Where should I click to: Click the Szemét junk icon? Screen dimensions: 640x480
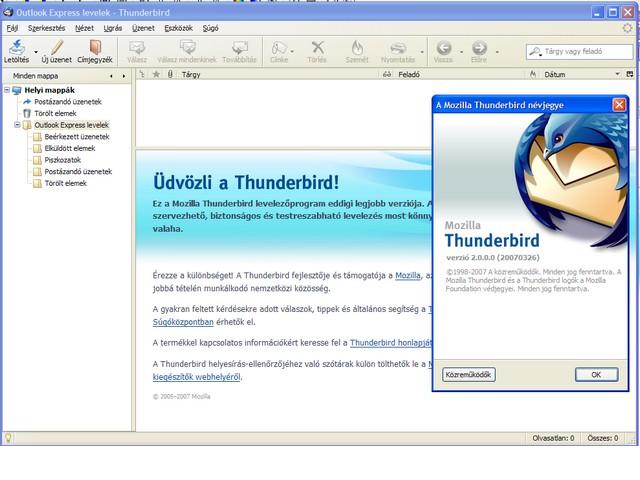pyautogui.click(x=357, y=48)
